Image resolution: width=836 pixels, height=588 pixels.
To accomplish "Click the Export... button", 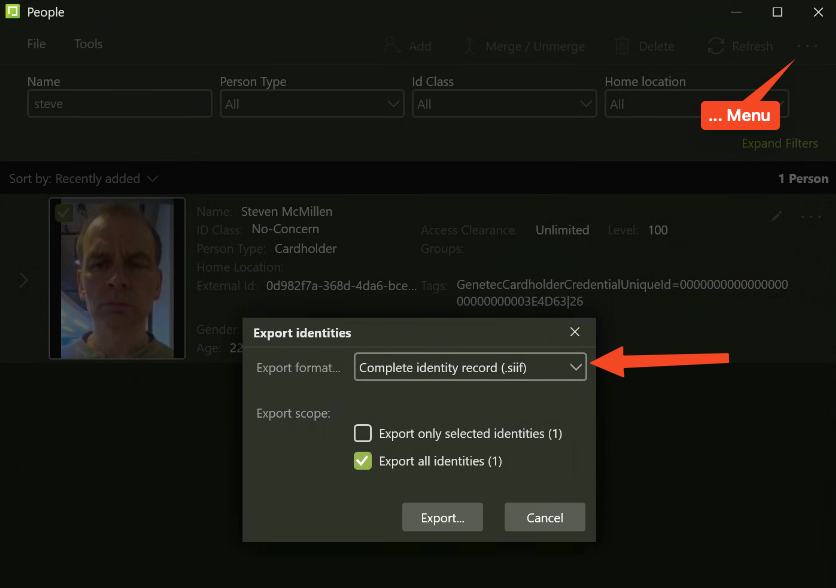I will 442,518.
